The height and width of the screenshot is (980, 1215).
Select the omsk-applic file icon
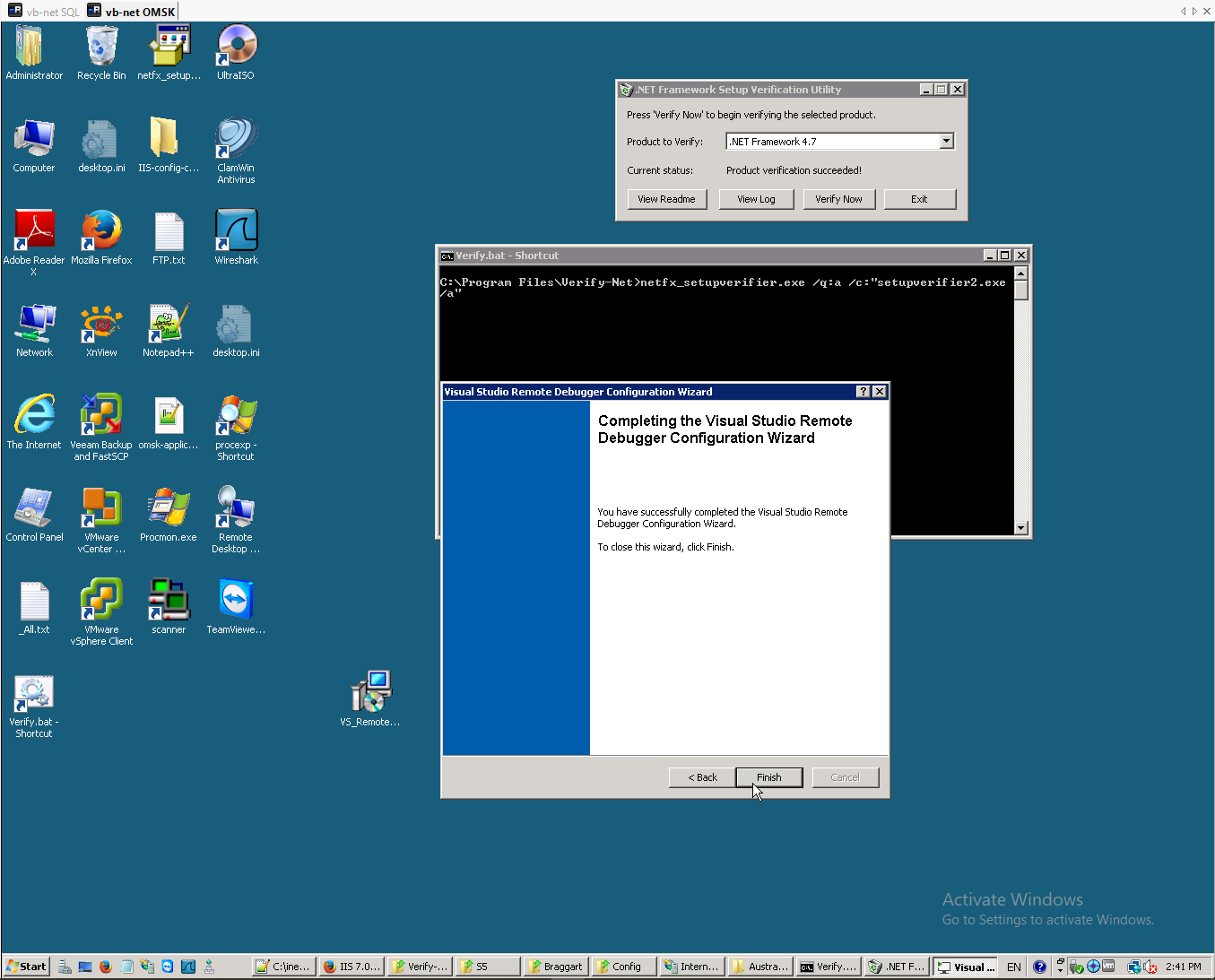click(x=169, y=422)
